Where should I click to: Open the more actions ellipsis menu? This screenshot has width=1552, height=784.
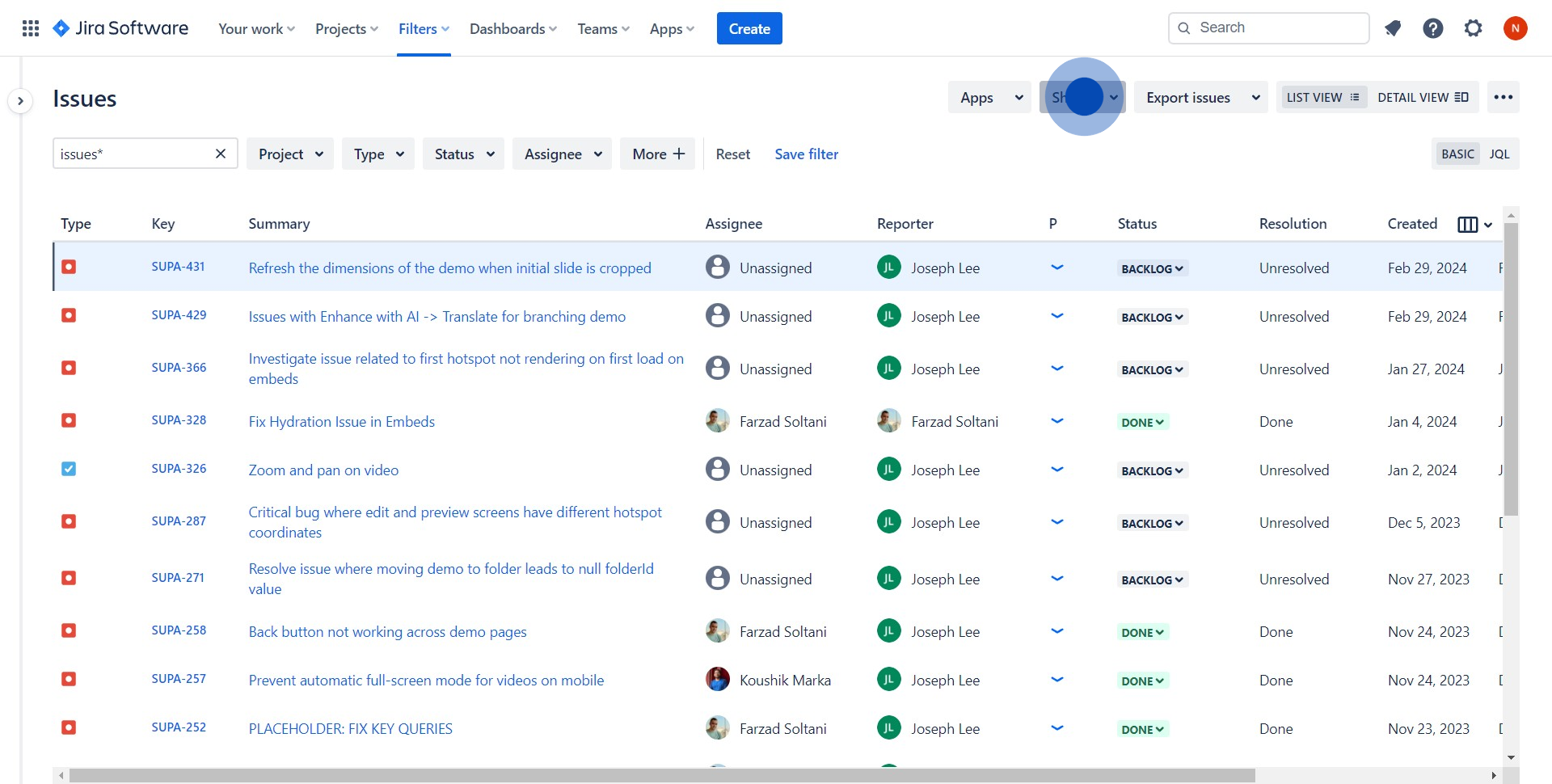1503,98
